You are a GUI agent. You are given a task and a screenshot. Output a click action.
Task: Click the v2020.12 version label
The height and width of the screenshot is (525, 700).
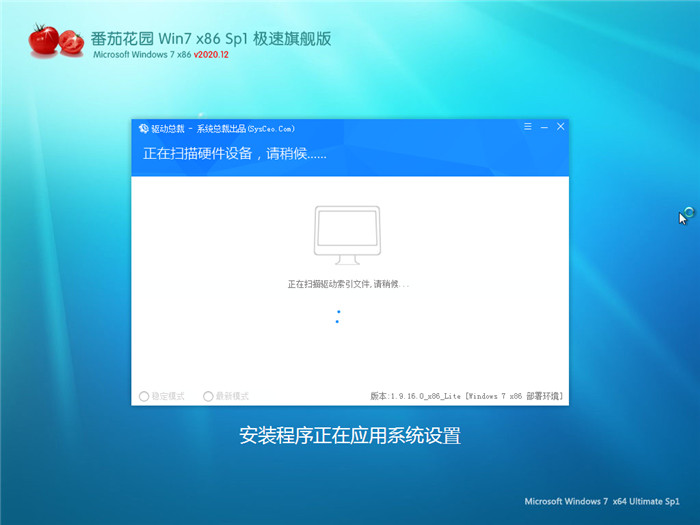coord(211,54)
